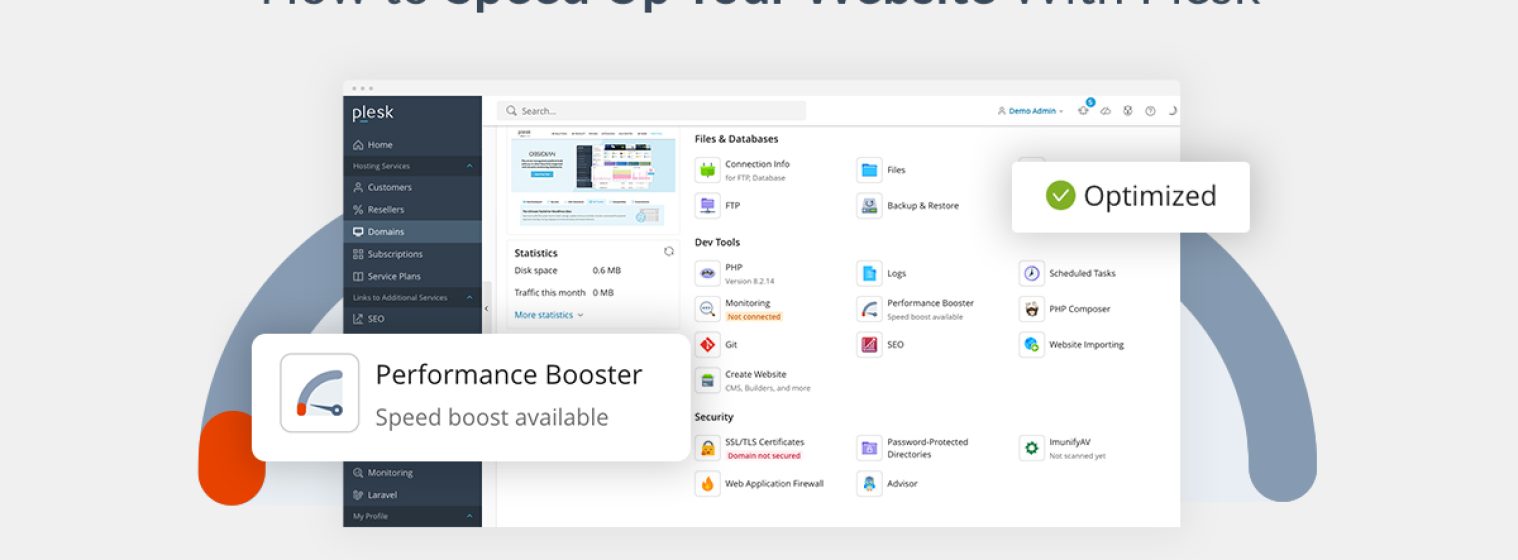Open Scheduled Tasks clock icon
This screenshot has height=560, width=1518.
(x=1031, y=273)
